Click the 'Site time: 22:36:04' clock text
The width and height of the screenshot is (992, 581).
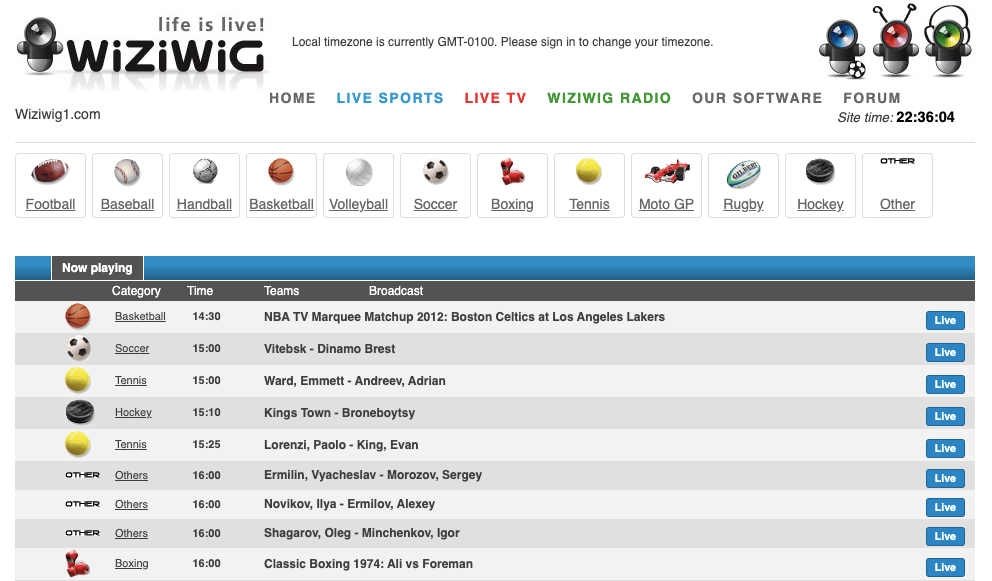point(896,117)
